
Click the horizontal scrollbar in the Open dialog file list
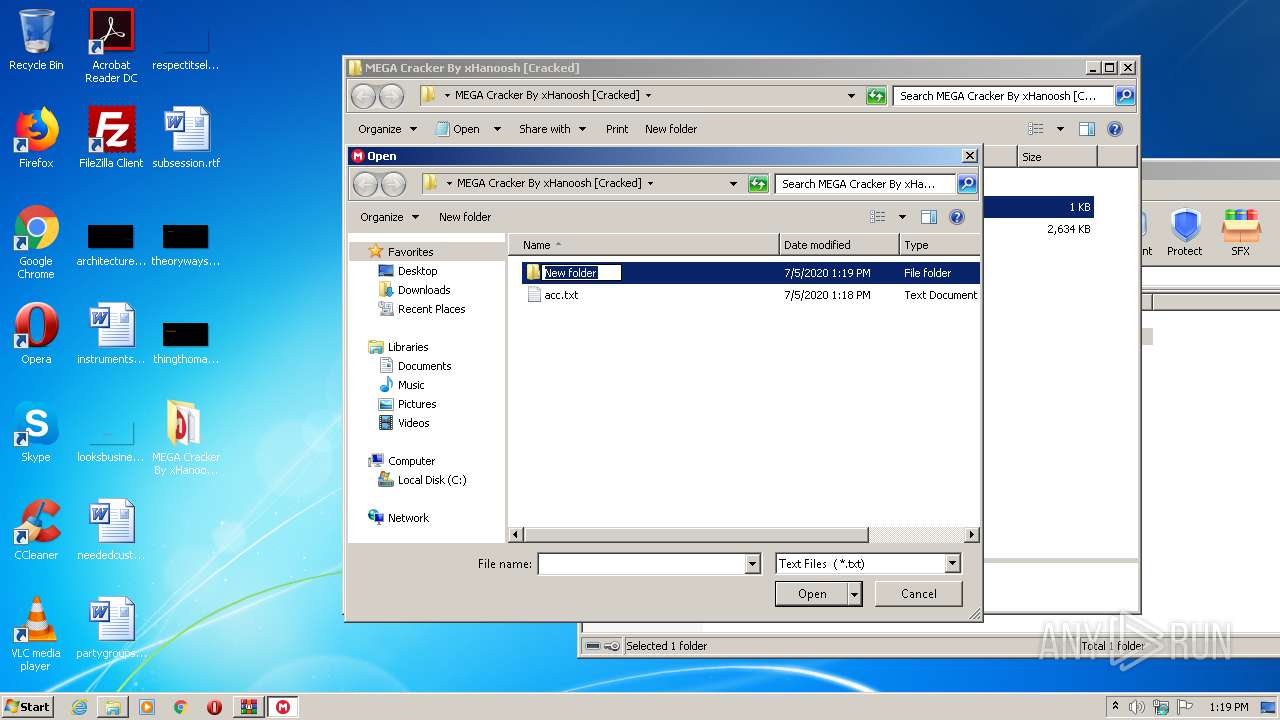point(696,535)
